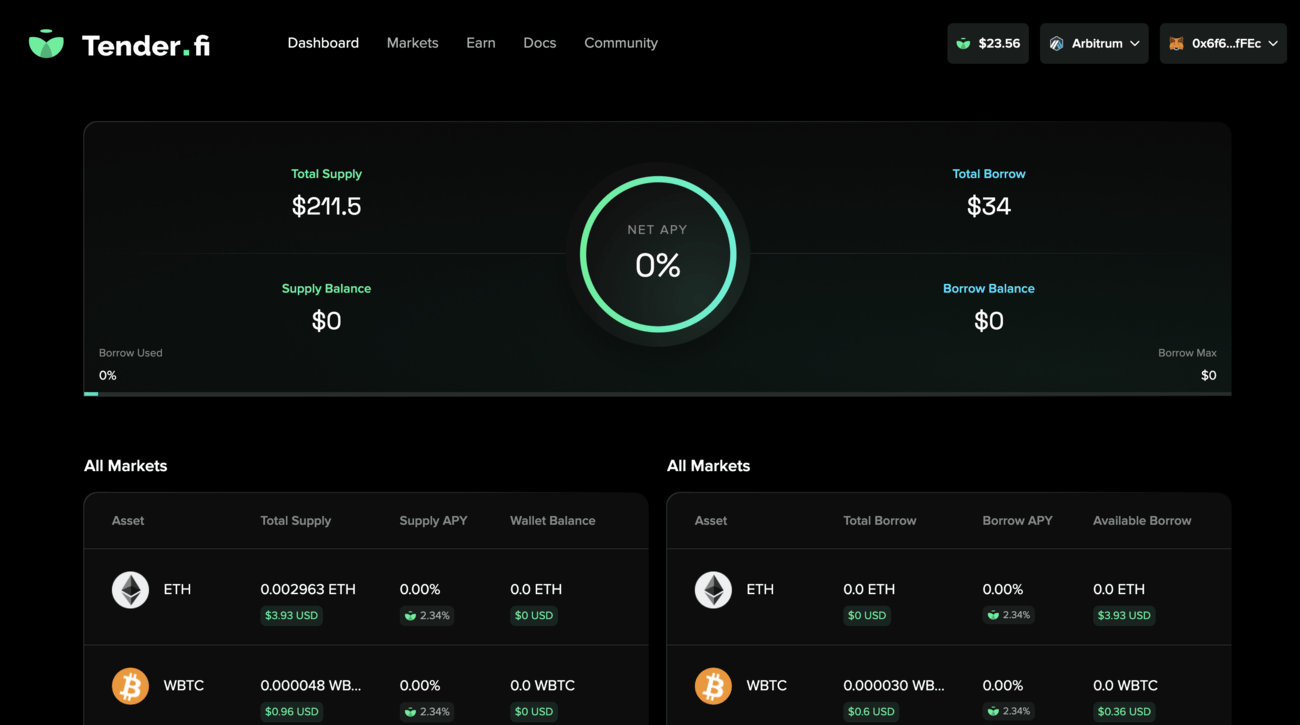
Task: Click the $211.5 Total Supply figure
Action: tap(326, 206)
